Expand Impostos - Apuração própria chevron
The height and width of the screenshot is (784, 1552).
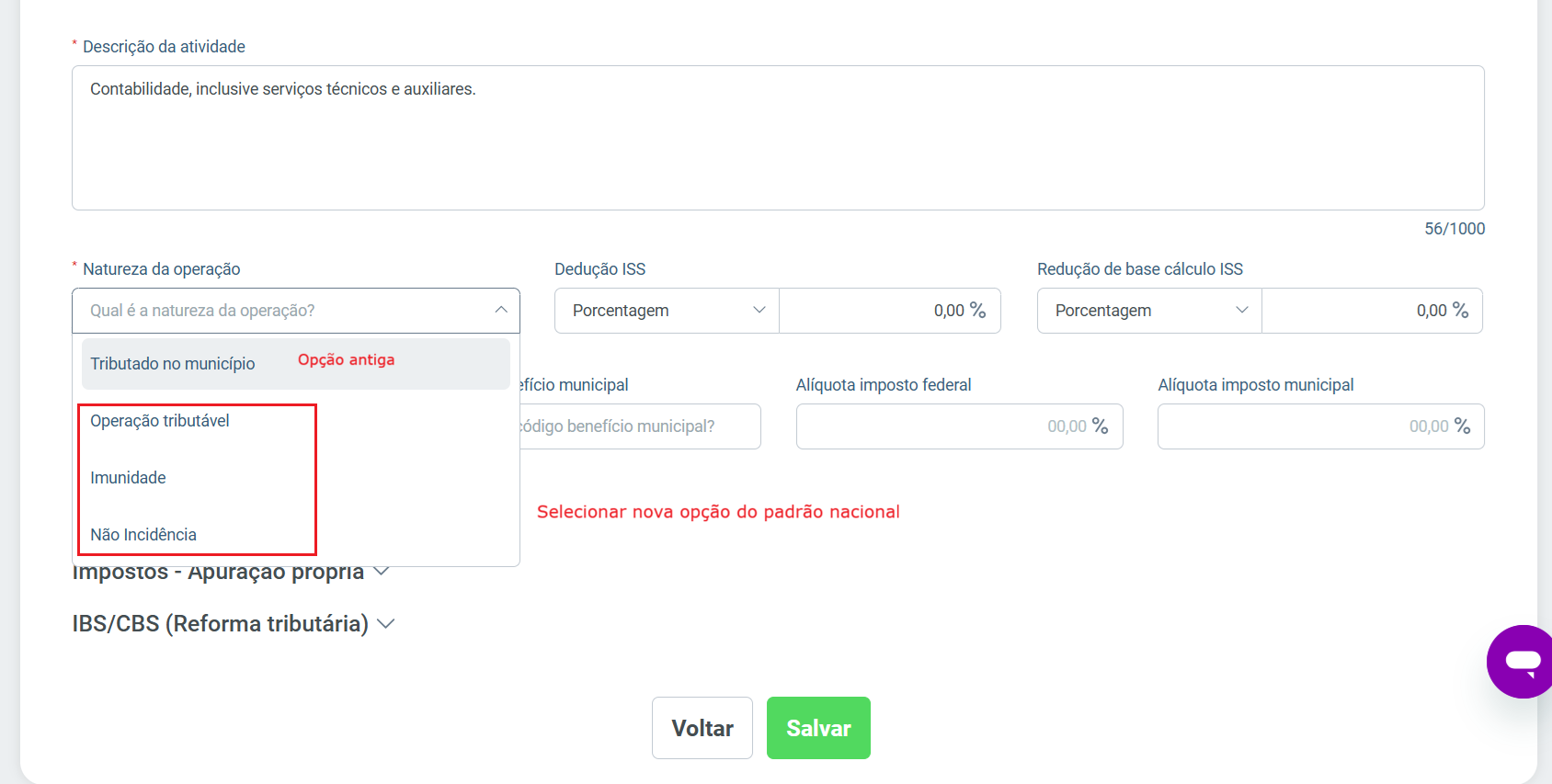381,572
